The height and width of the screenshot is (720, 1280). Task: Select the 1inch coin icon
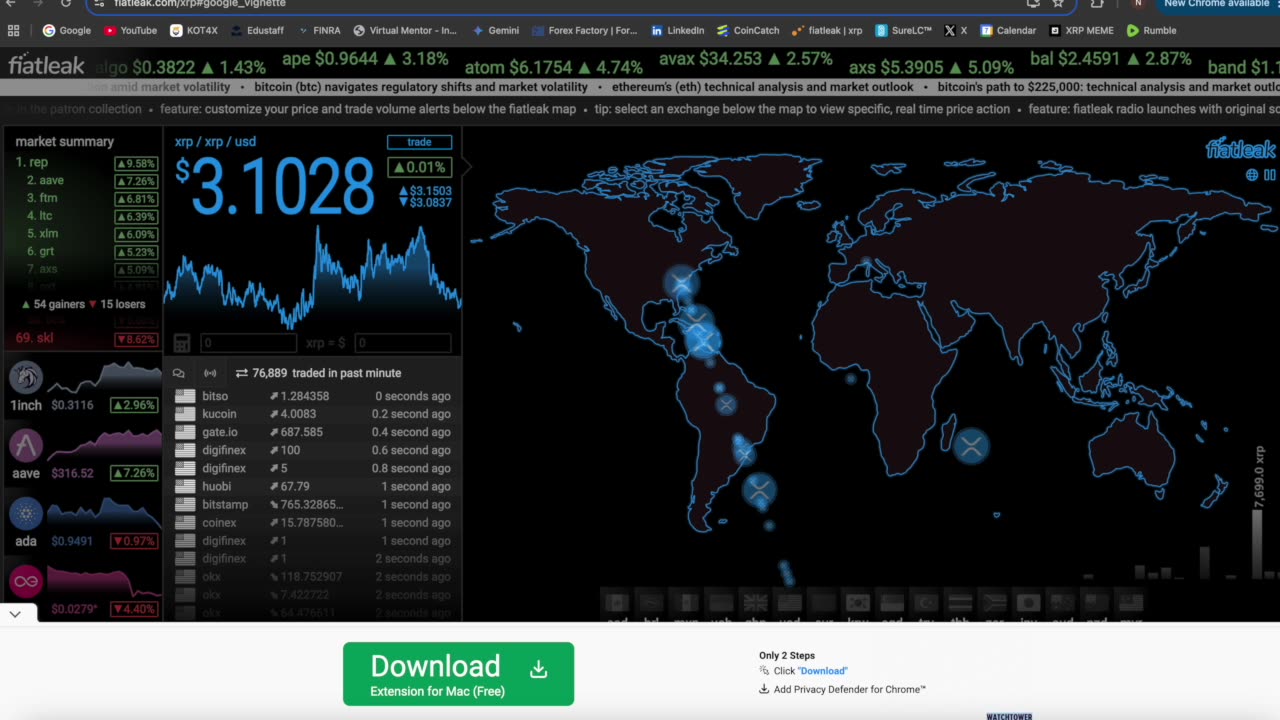26,377
